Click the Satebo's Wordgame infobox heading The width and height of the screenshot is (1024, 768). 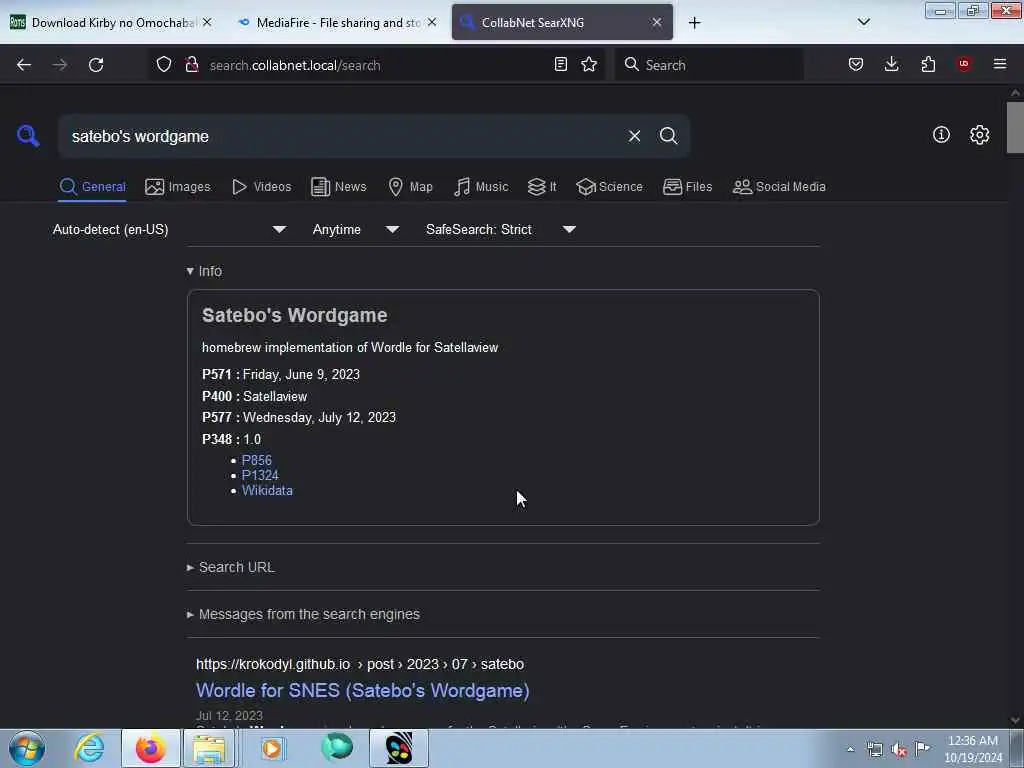click(x=295, y=315)
